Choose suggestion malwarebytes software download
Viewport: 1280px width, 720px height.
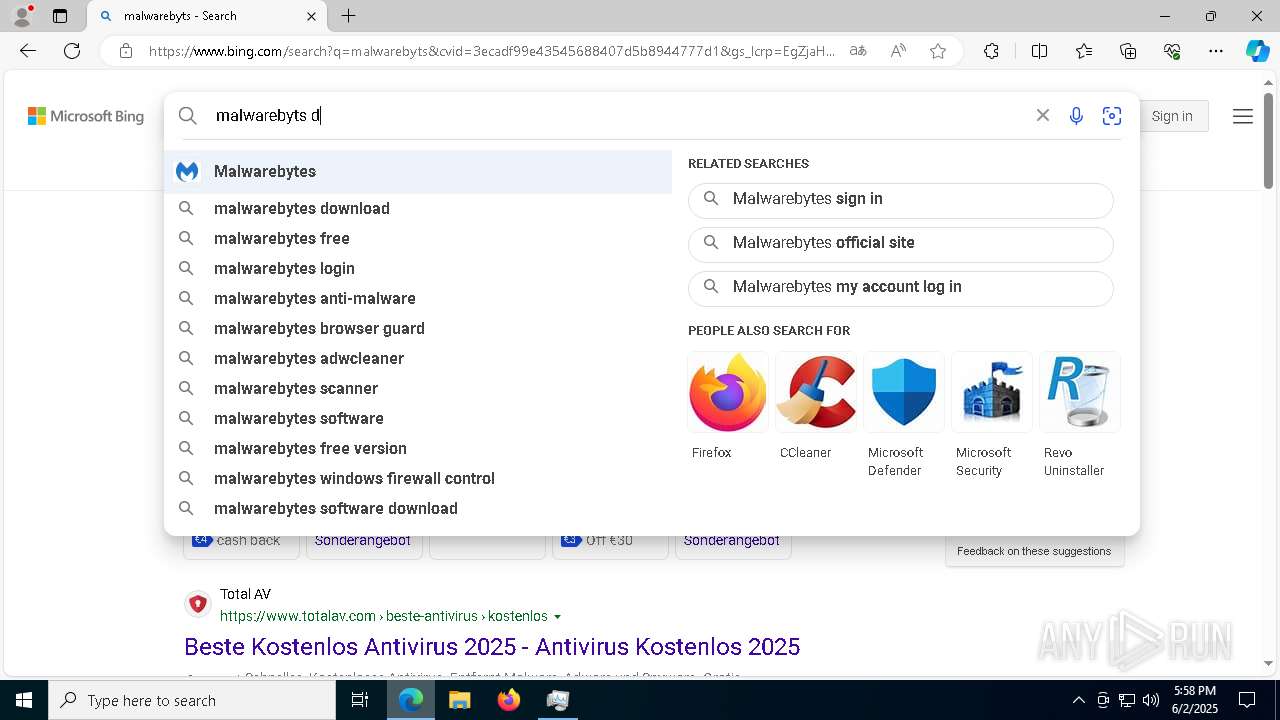(418, 508)
